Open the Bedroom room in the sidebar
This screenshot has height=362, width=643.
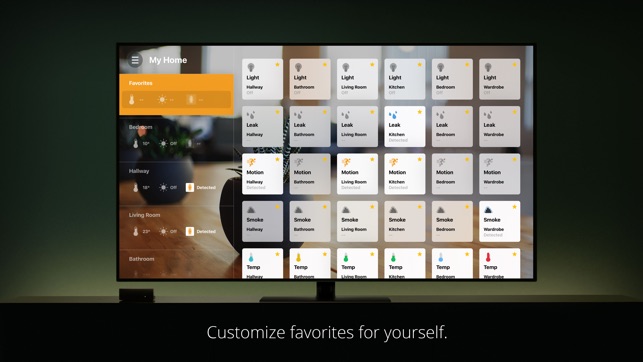[x=176, y=137]
